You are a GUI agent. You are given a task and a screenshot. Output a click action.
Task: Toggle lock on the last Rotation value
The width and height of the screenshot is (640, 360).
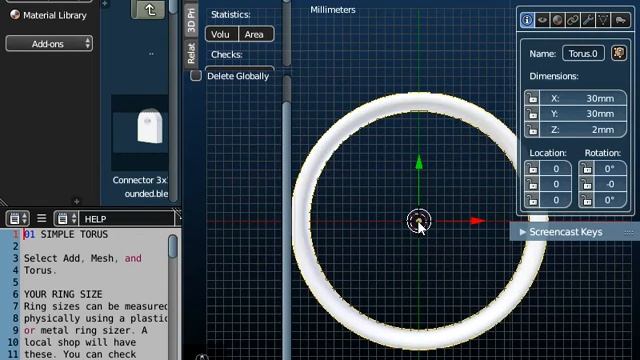tap(587, 200)
